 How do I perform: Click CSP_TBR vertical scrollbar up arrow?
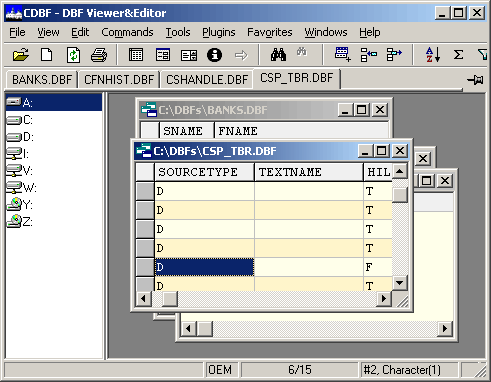400,172
